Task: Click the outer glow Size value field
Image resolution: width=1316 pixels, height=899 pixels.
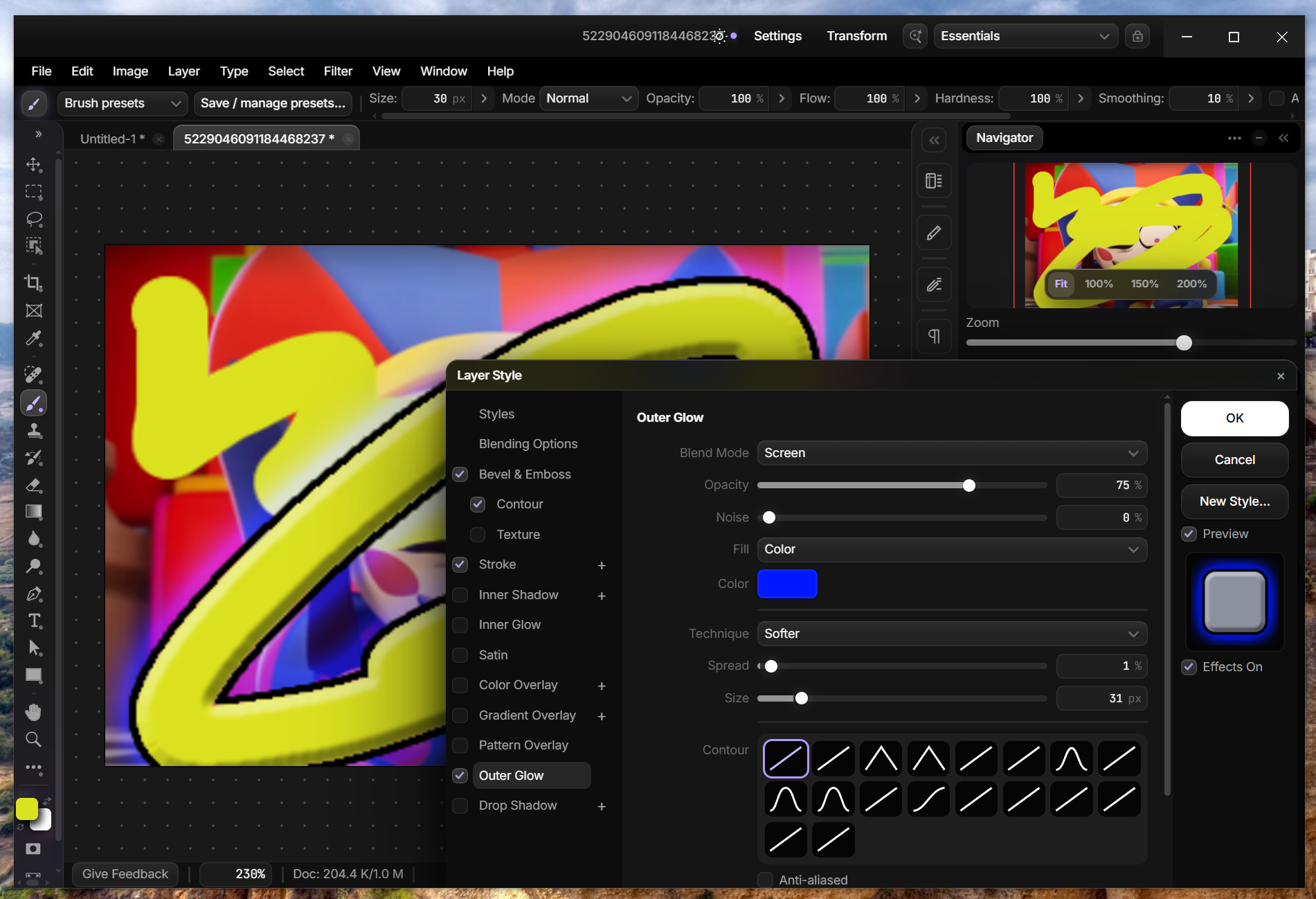Action: [x=1101, y=698]
